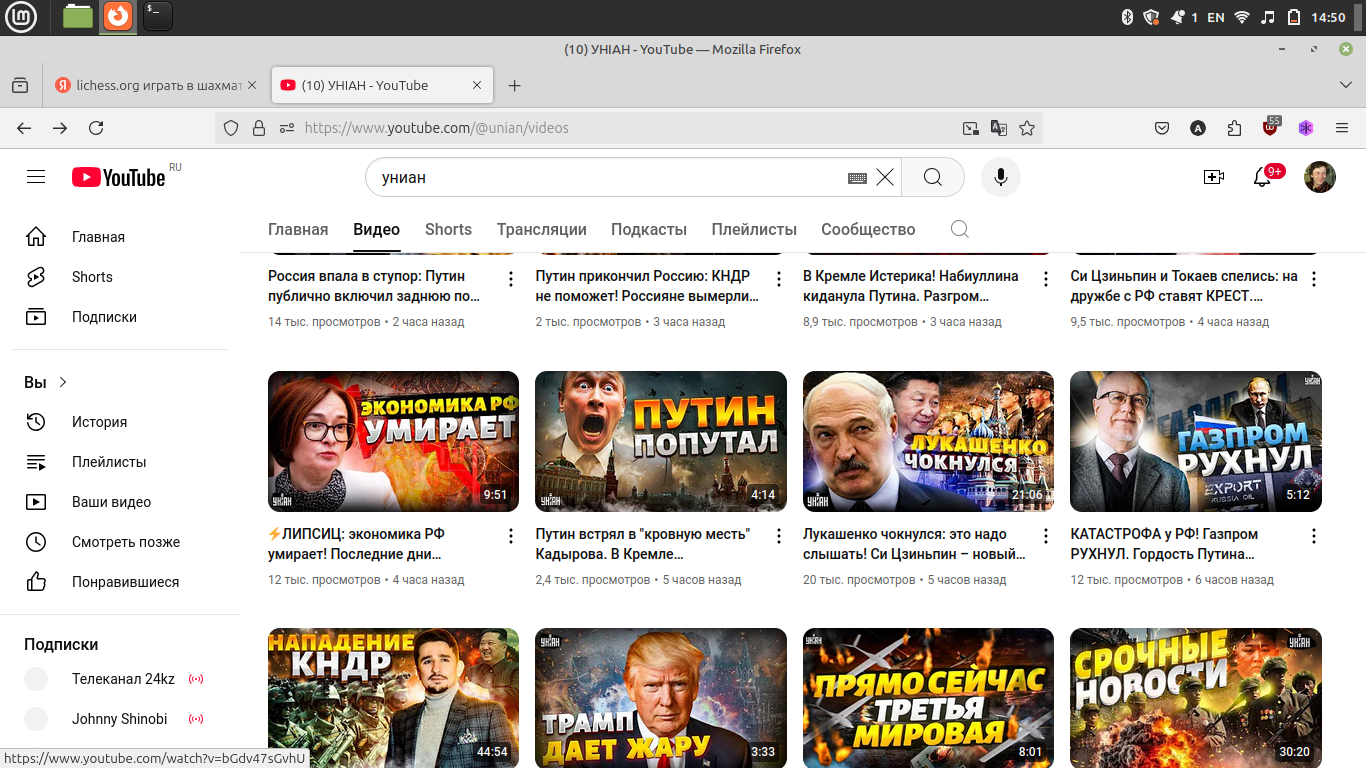Open the uBlock extension with 55 badge
The width and height of the screenshot is (1366, 768).
click(1270, 127)
